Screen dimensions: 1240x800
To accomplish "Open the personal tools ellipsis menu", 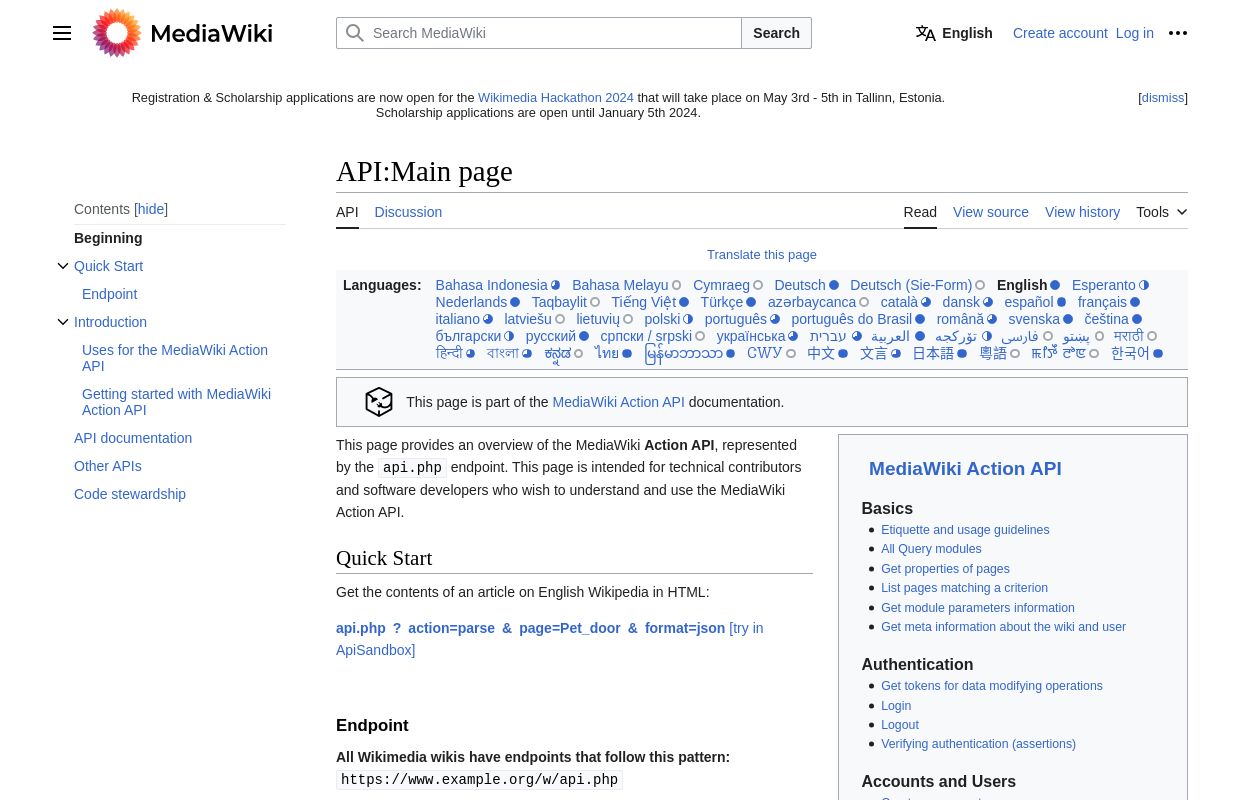I will click(1178, 33).
